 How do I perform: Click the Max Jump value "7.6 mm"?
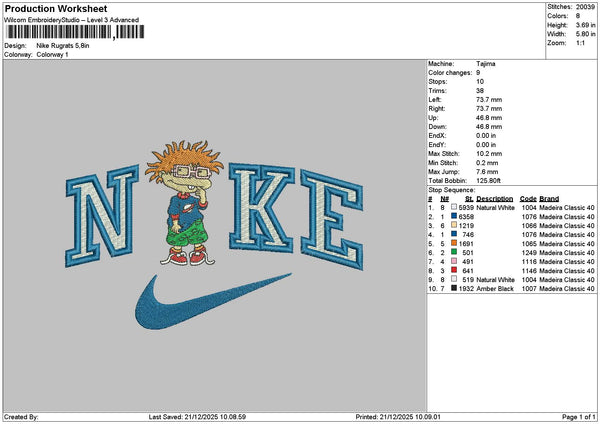point(487,172)
